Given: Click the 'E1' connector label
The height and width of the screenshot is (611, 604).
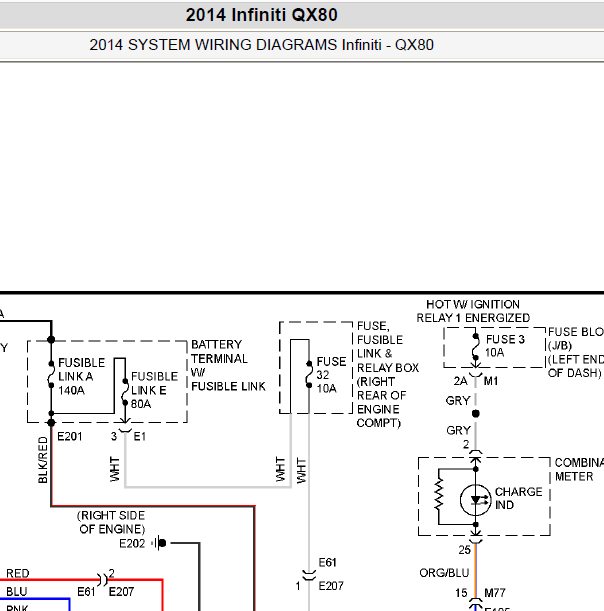Looking at the screenshot, I should tap(140, 436).
